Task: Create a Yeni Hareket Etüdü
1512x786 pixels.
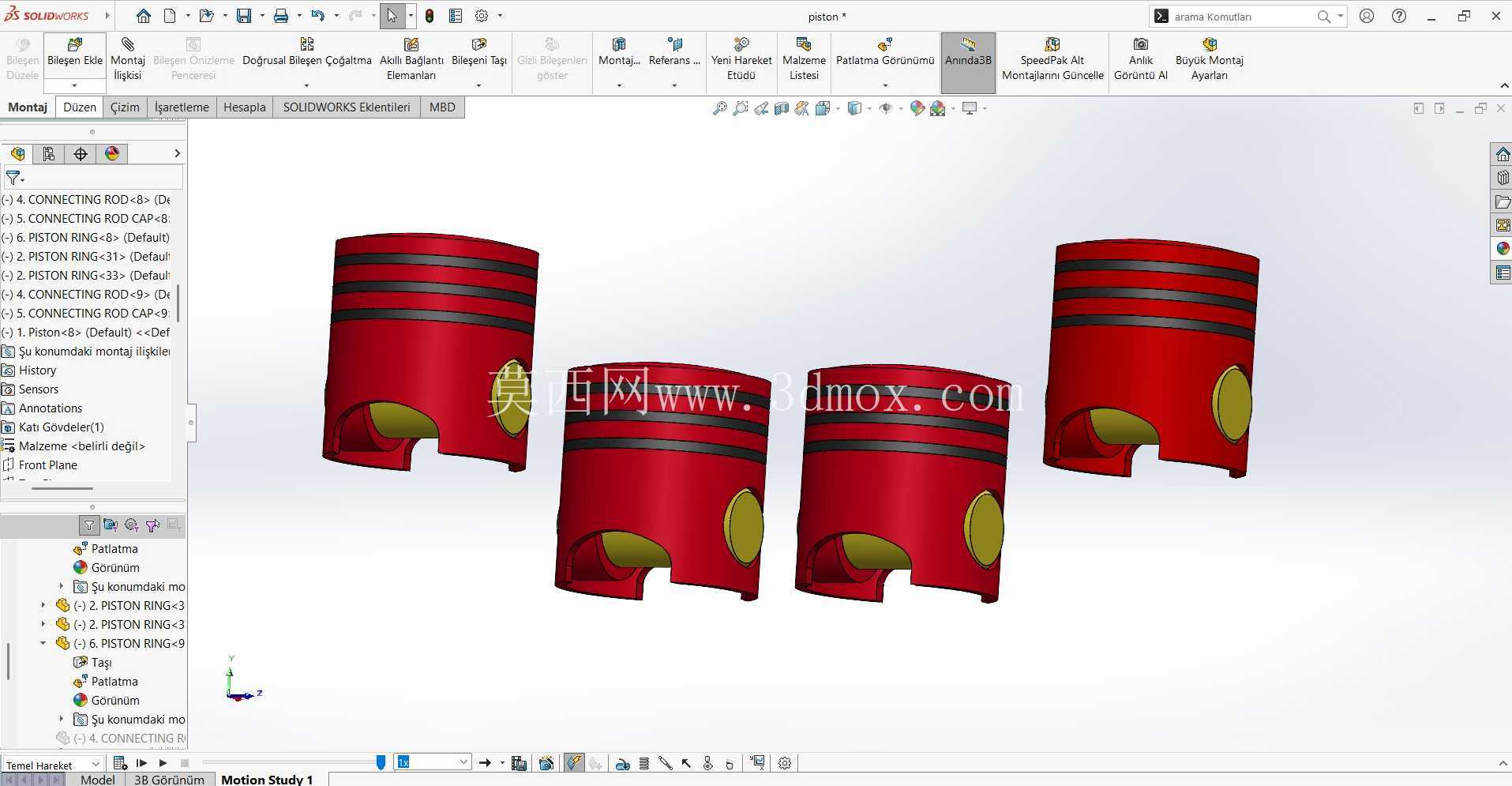Action: (x=741, y=58)
